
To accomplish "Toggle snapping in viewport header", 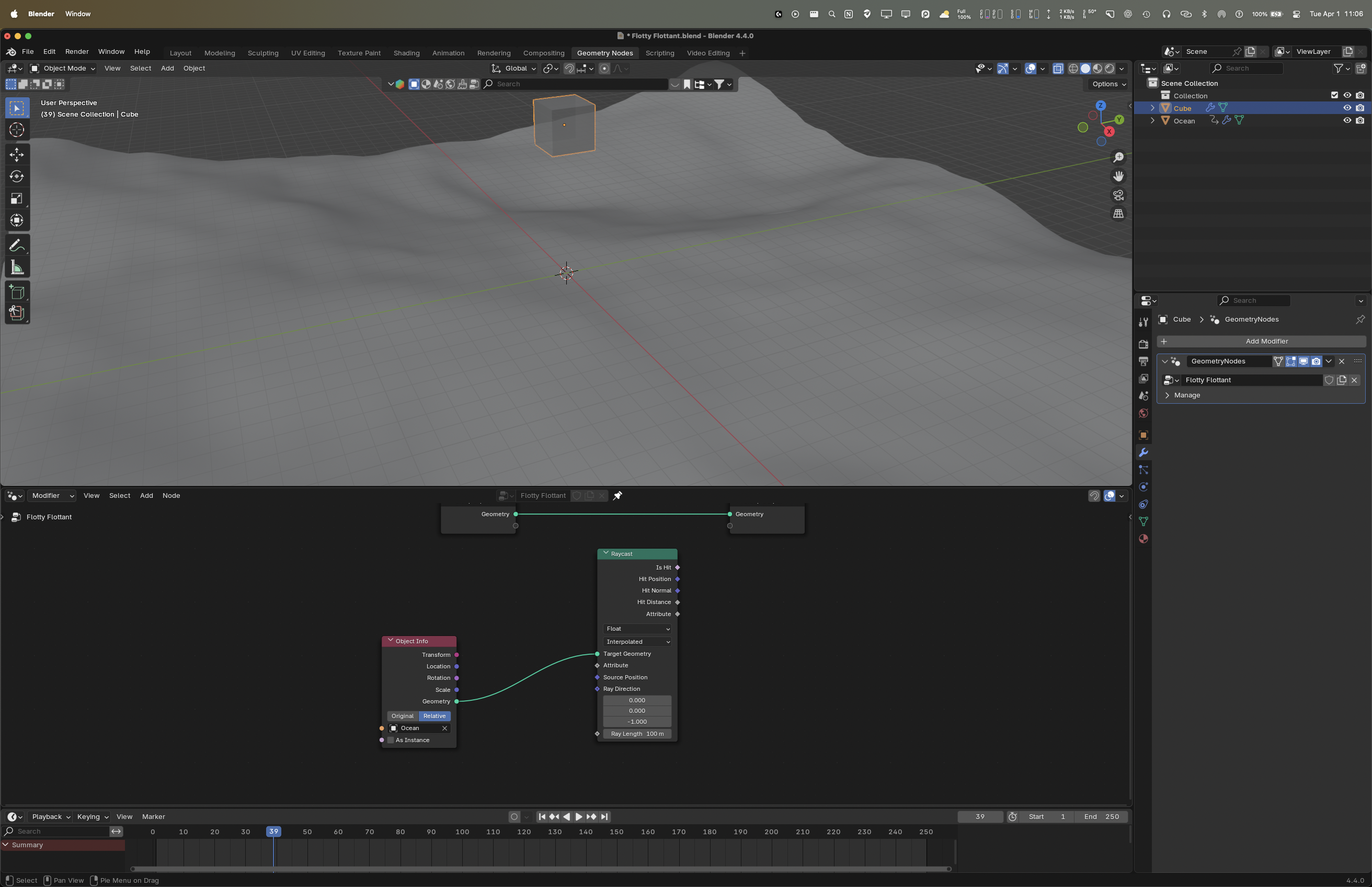I will click(x=569, y=69).
